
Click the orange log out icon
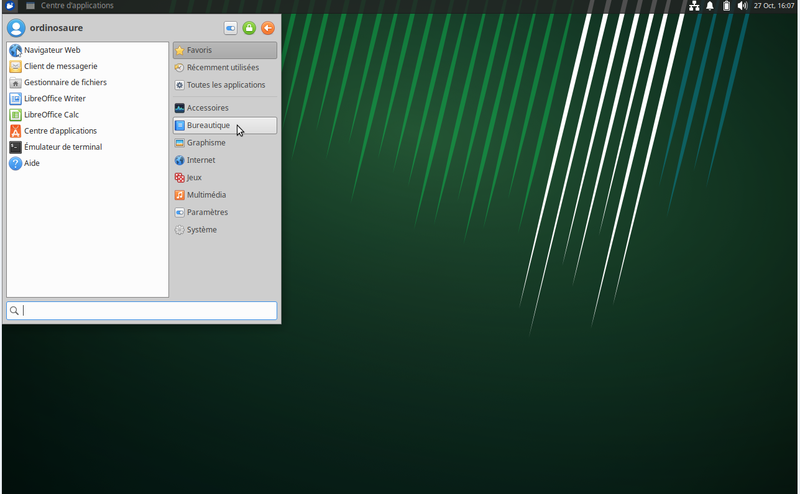pos(267,28)
